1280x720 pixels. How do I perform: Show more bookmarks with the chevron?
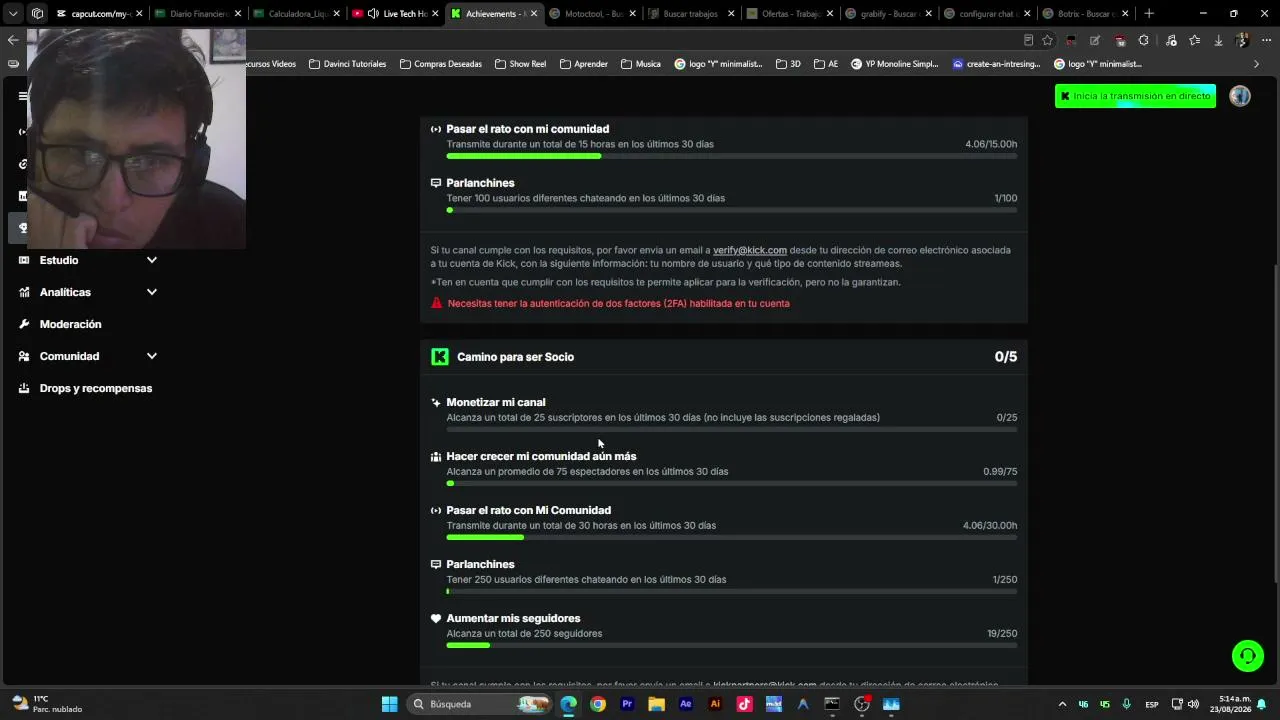pyautogui.click(x=1256, y=64)
